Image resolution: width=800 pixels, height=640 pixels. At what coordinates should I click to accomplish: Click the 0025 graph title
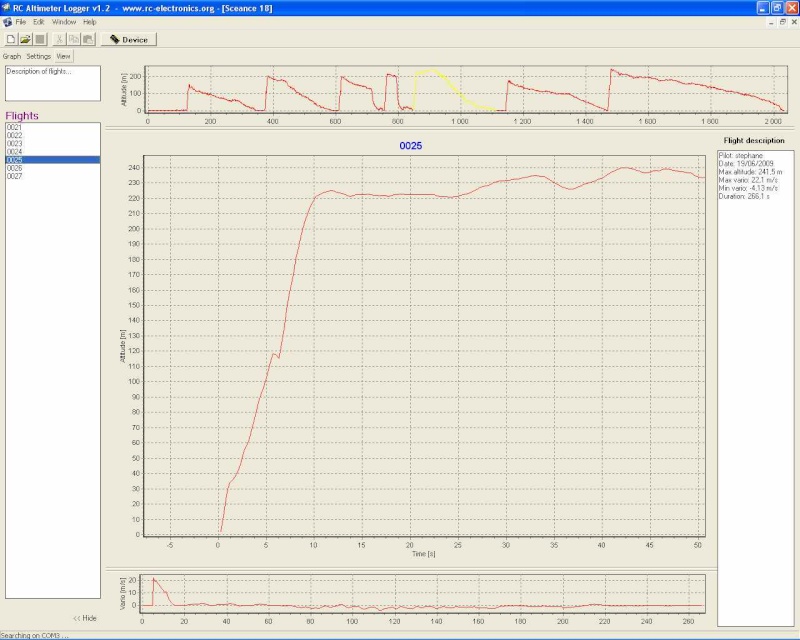pyautogui.click(x=411, y=145)
